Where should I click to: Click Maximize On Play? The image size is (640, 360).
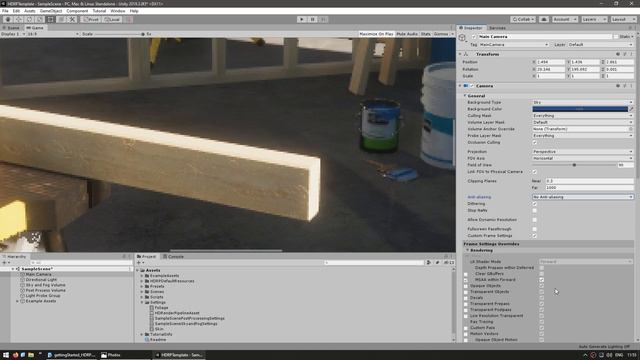[x=376, y=34]
